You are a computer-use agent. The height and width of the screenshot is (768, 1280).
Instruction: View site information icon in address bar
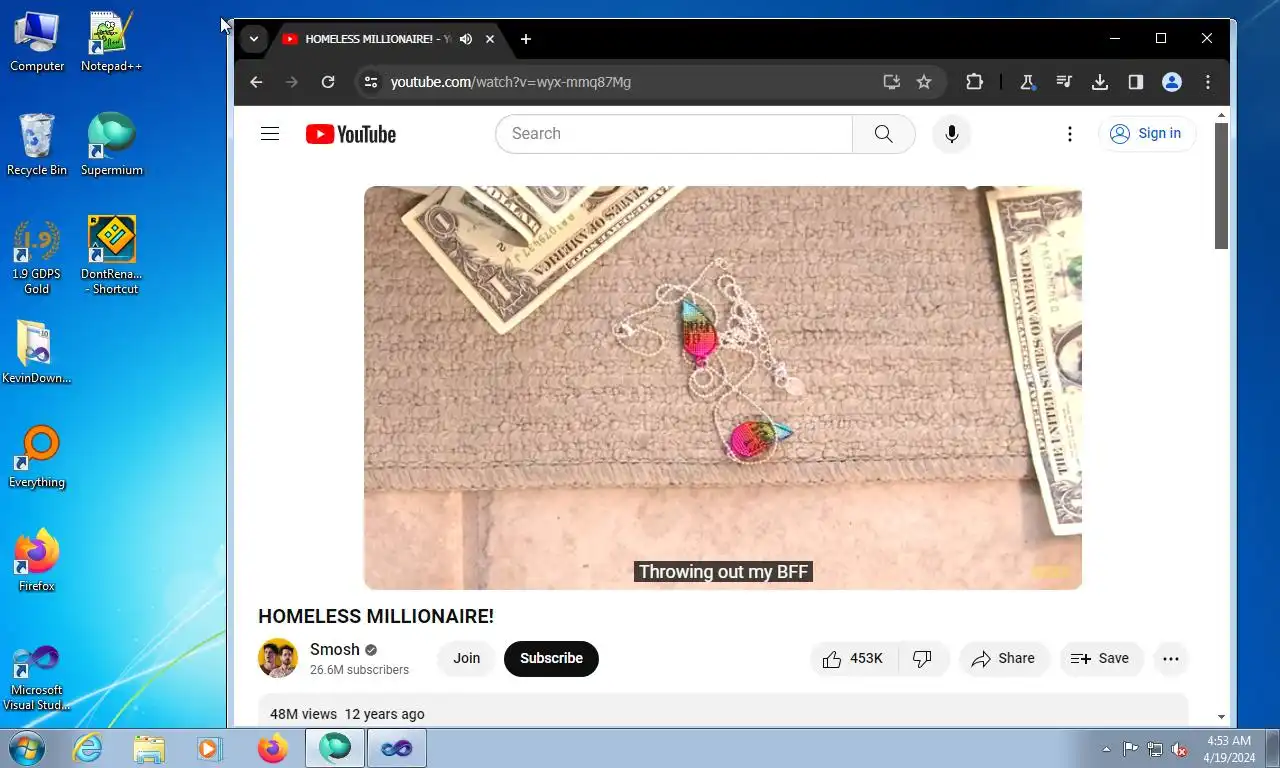371,82
